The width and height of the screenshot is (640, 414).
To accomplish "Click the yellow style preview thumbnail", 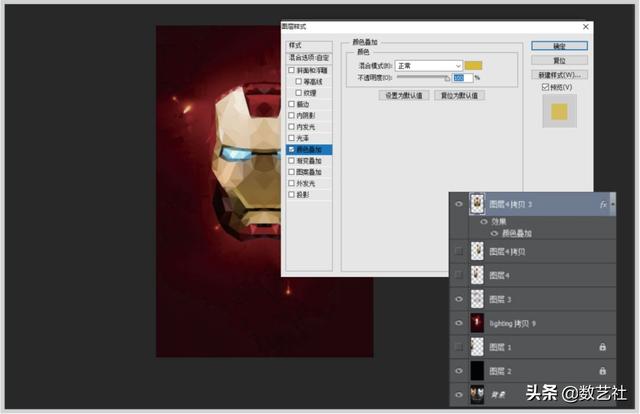I will [x=559, y=111].
